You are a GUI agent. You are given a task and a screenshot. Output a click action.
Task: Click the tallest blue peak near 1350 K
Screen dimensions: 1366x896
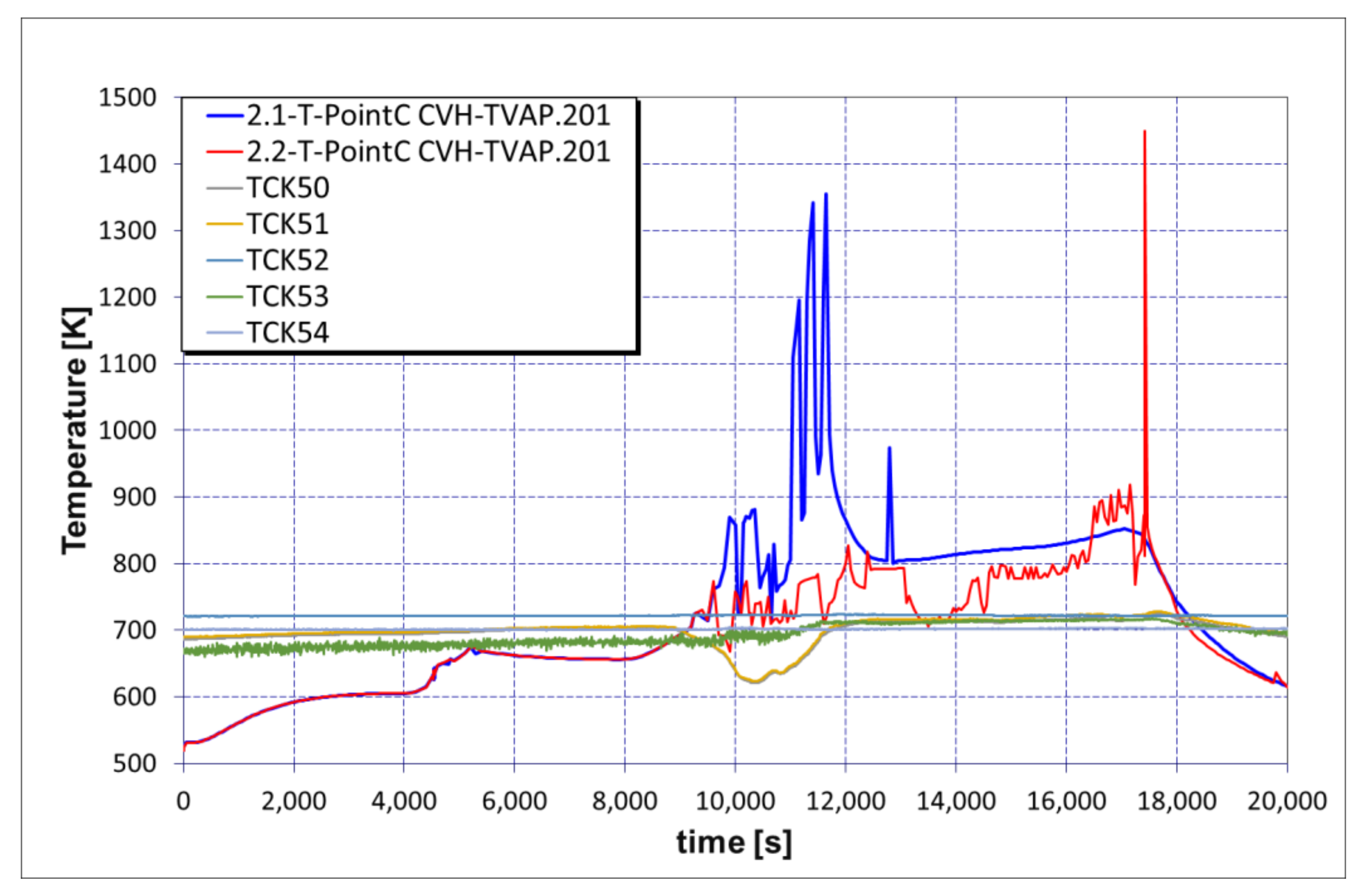click(826, 194)
